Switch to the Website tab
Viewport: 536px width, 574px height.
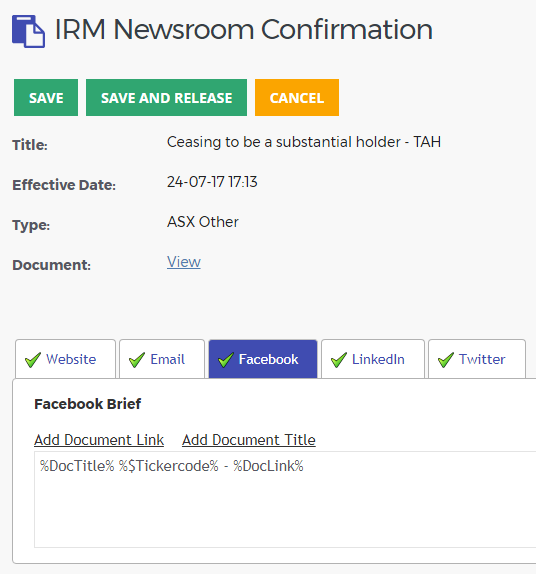click(x=66, y=359)
